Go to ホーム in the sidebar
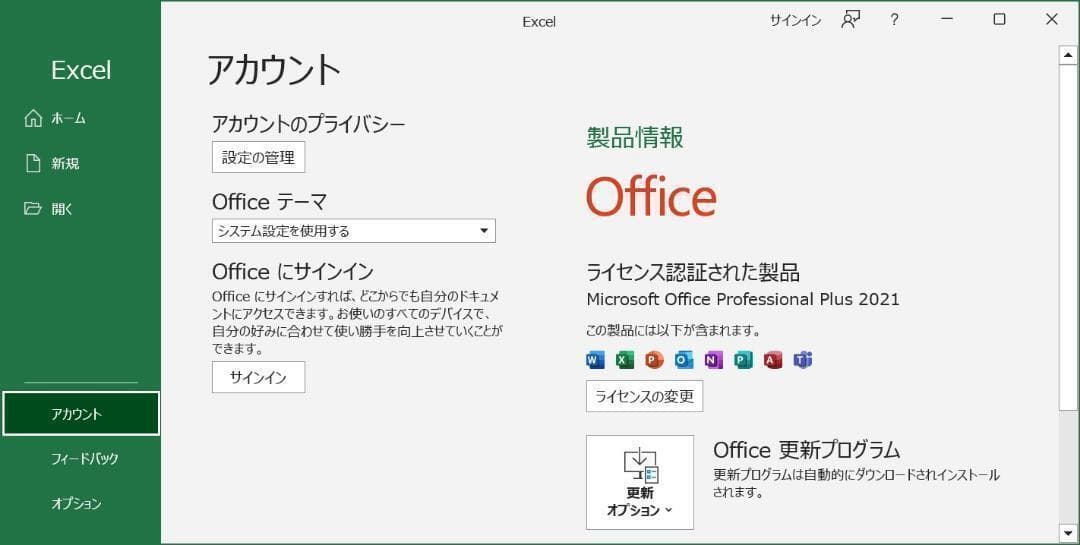The height and width of the screenshot is (545, 1080). 68,118
